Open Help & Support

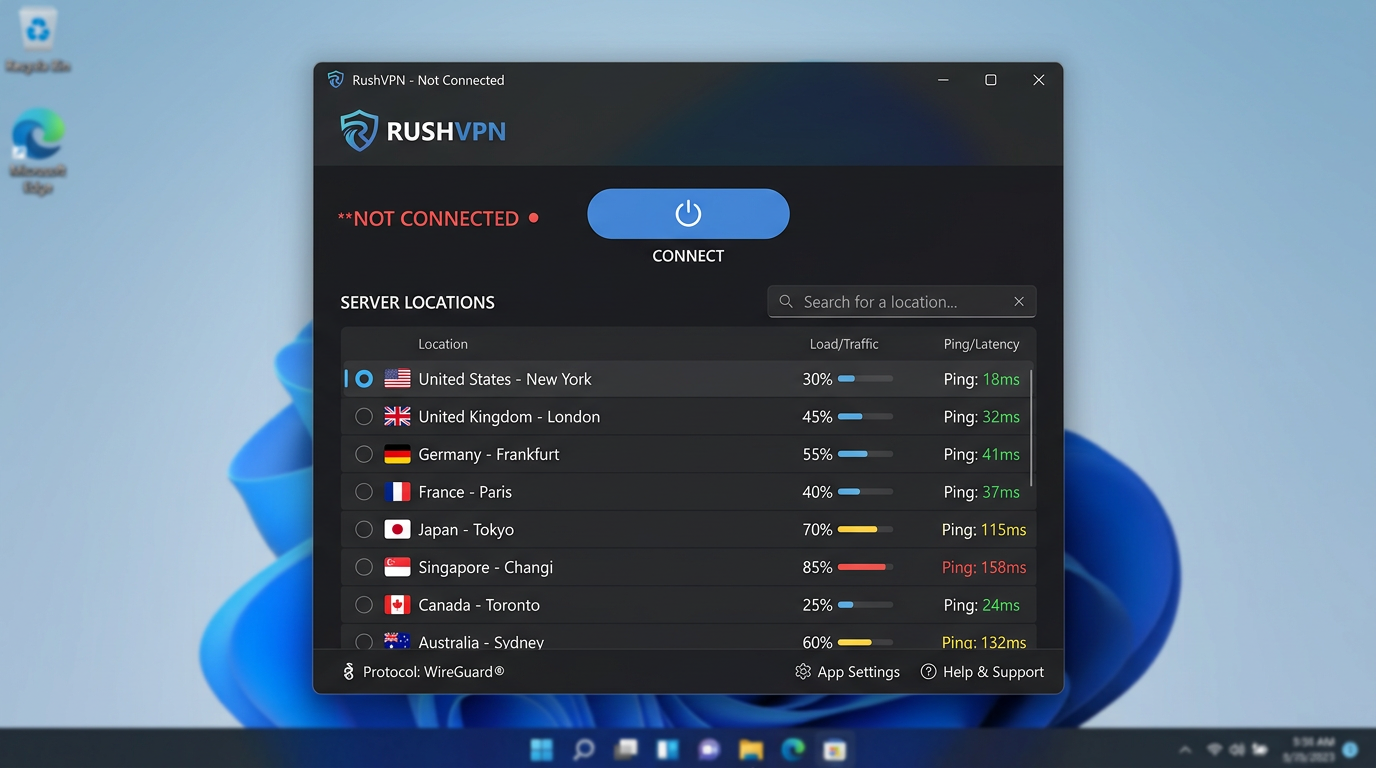coord(982,672)
